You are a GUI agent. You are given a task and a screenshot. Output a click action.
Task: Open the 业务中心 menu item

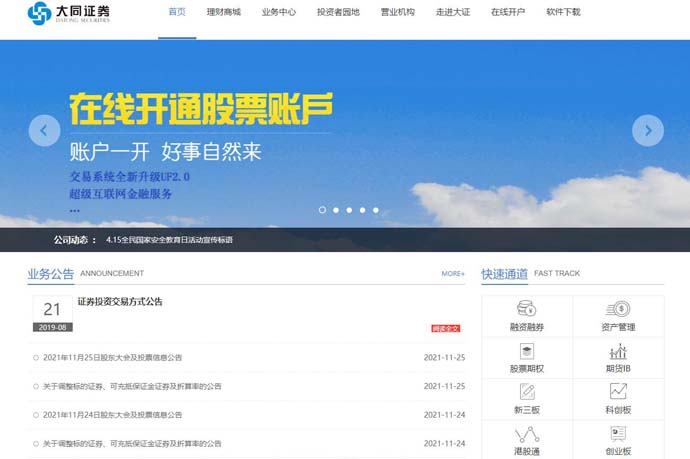click(x=279, y=12)
